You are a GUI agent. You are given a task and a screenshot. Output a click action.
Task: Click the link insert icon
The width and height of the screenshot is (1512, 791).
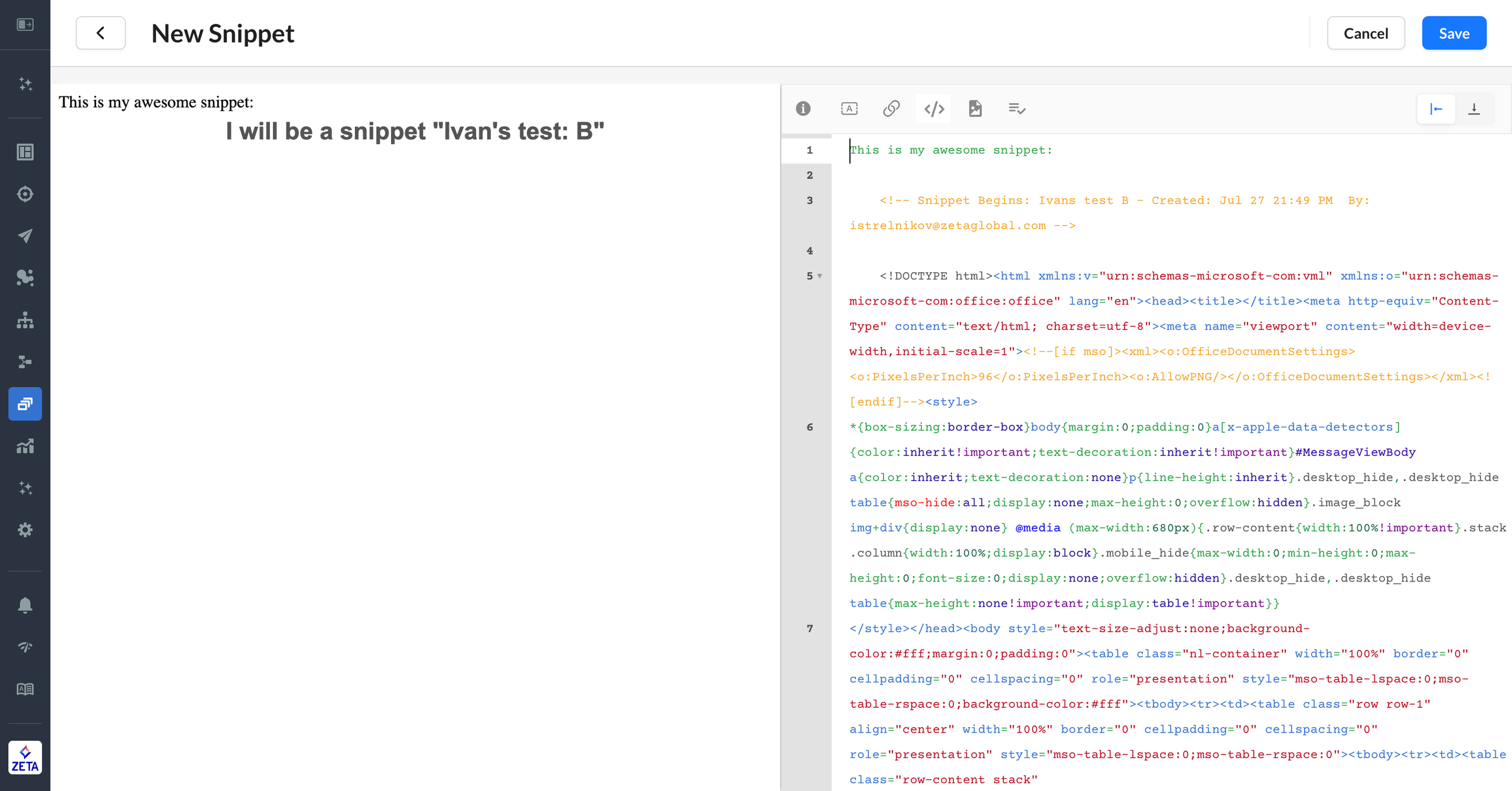click(x=891, y=109)
